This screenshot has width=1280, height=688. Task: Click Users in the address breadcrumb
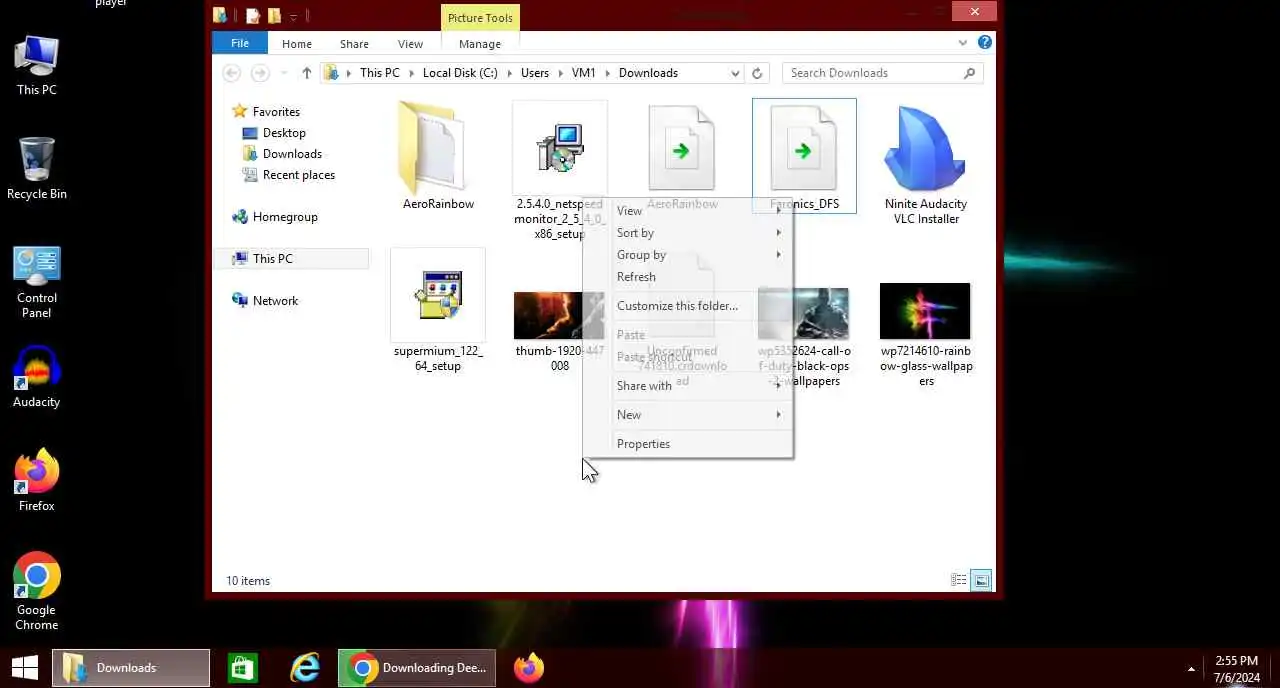(x=535, y=73)
